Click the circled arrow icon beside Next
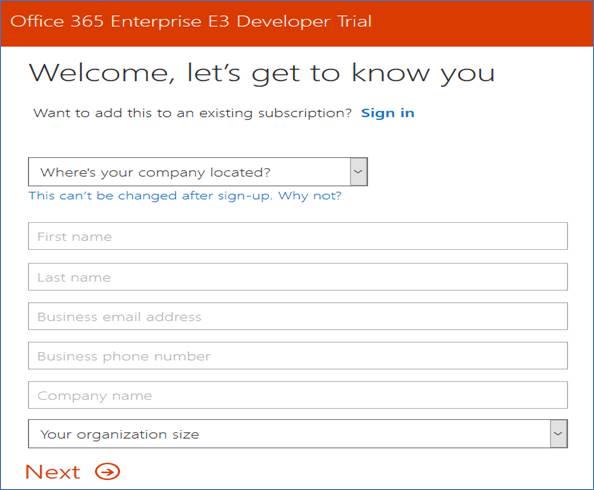The image size is (594, 490). tap(108, 472)
